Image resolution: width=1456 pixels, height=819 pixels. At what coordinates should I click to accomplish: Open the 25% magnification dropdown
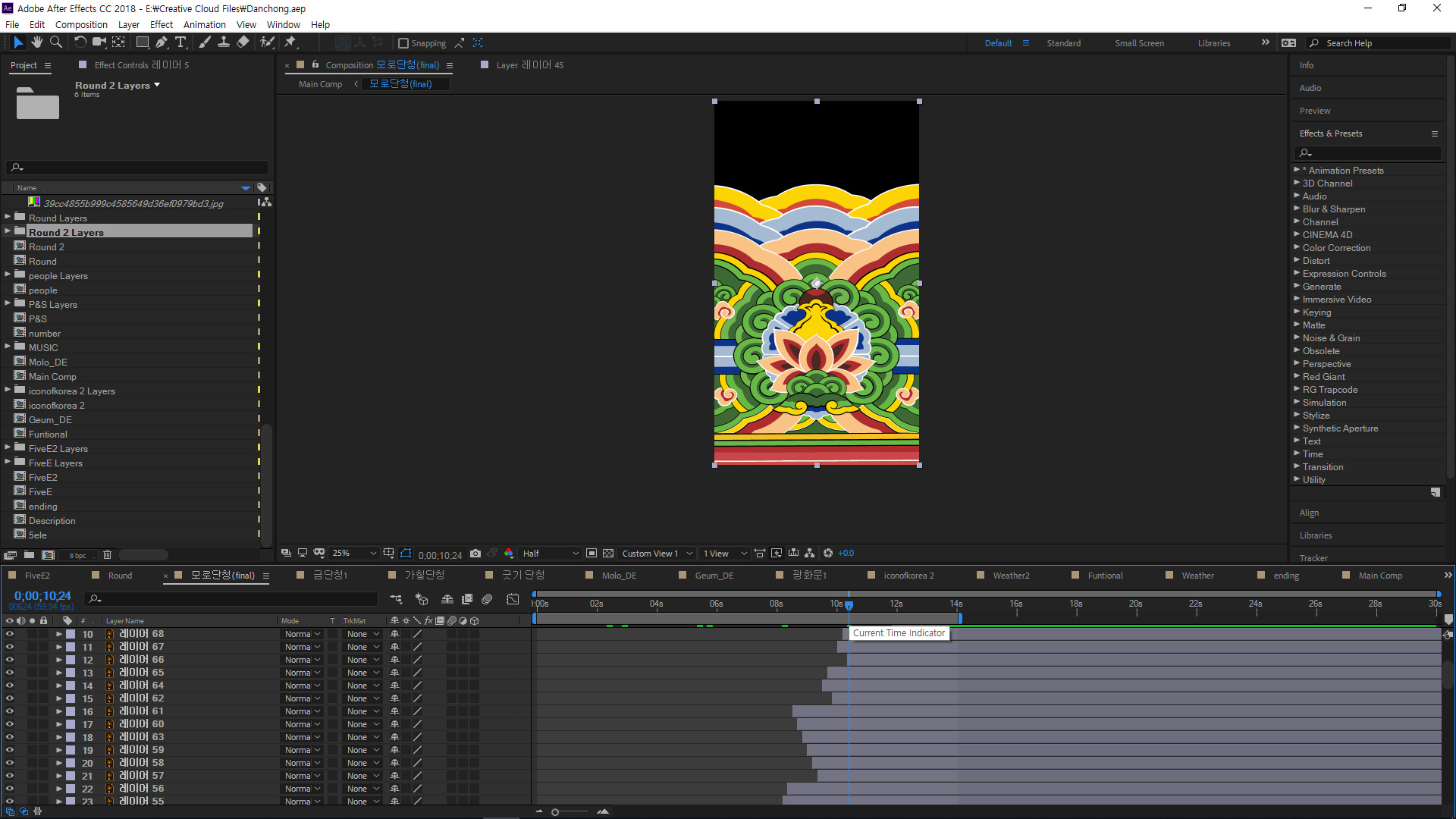tap(353, 554)
